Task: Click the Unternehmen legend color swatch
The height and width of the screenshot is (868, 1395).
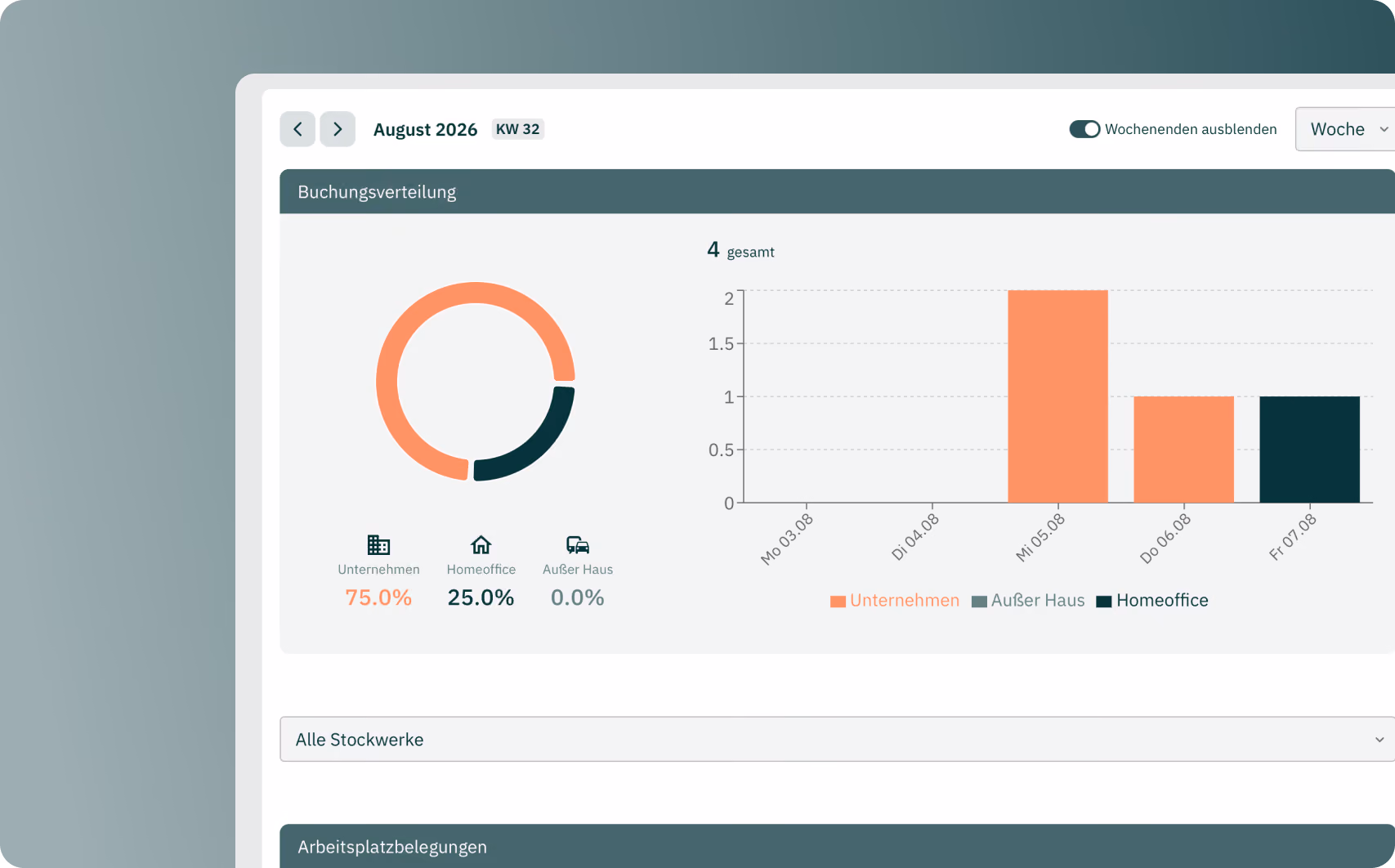Action: [x=838, y=602]
